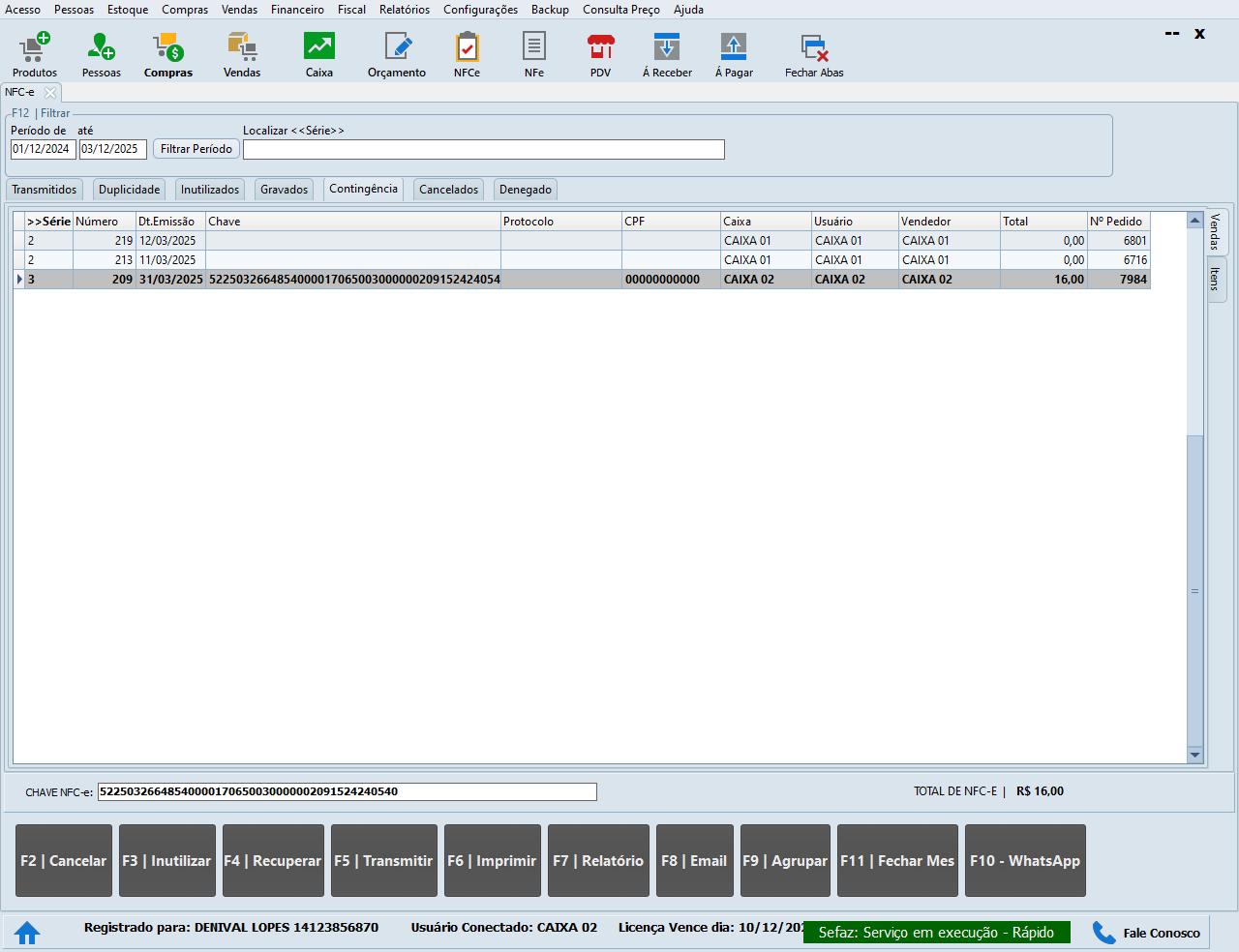Click the Fechar Abas icon
This screenshot has height=952, width=1239.
coord(813,47)
